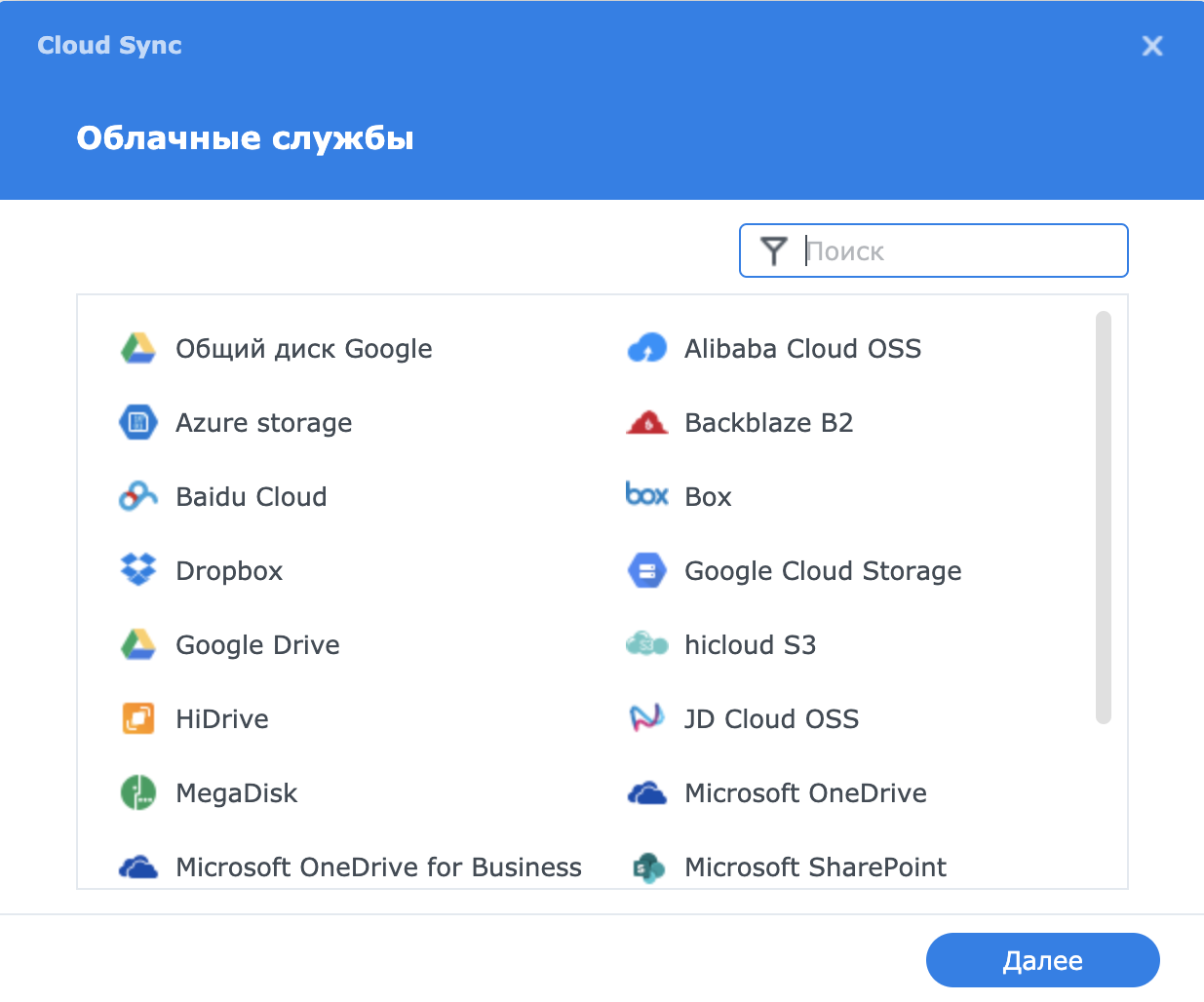Click the Alibaba Cloud OSS icon

point(646,348)
